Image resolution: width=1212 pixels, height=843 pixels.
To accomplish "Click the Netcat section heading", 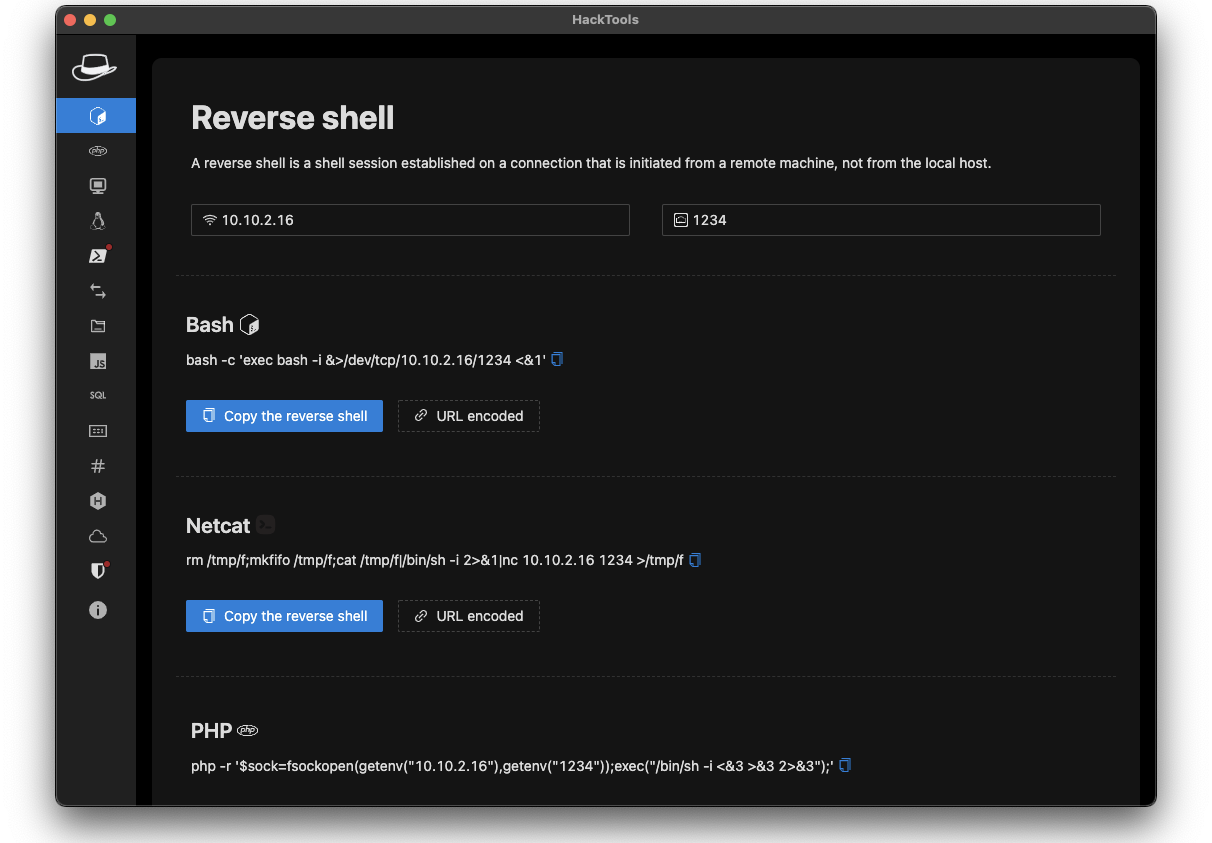I will [x=218, y=526].
